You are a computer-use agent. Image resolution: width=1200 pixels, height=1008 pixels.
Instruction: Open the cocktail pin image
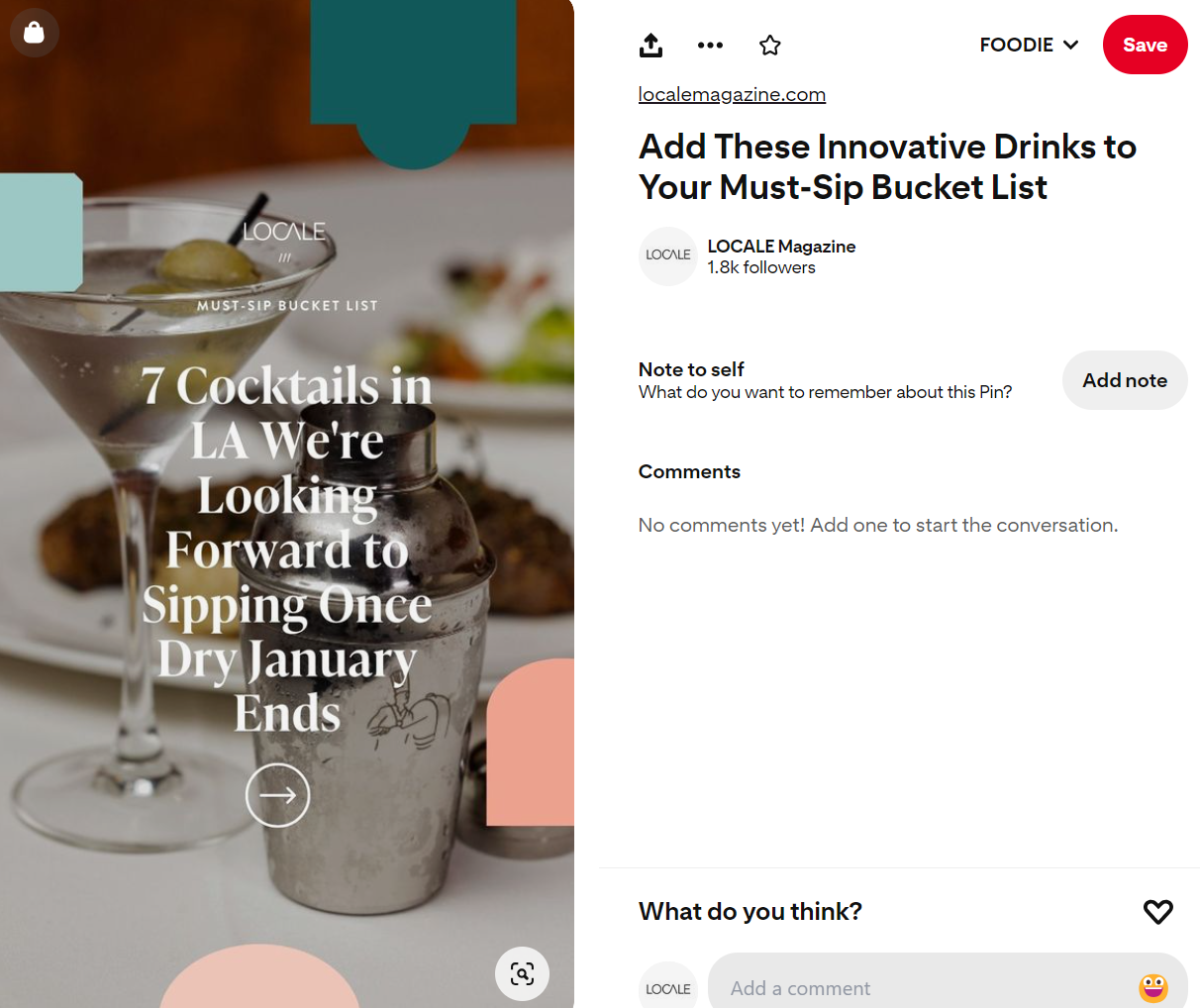click(287, 504)
